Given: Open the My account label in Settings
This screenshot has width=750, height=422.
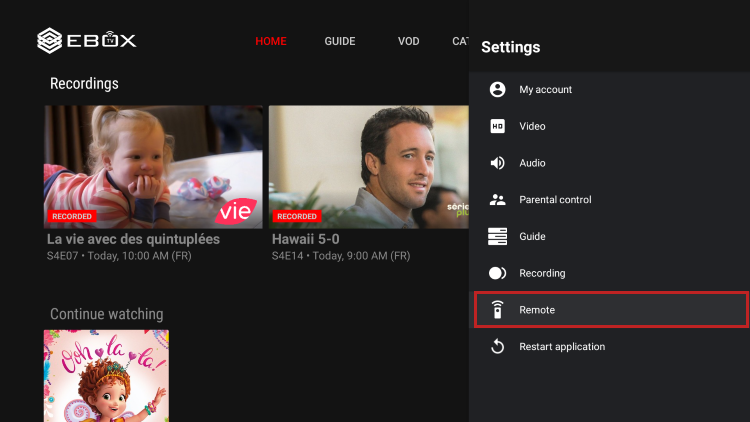Looking at the screenshot, I should [545, 90].
